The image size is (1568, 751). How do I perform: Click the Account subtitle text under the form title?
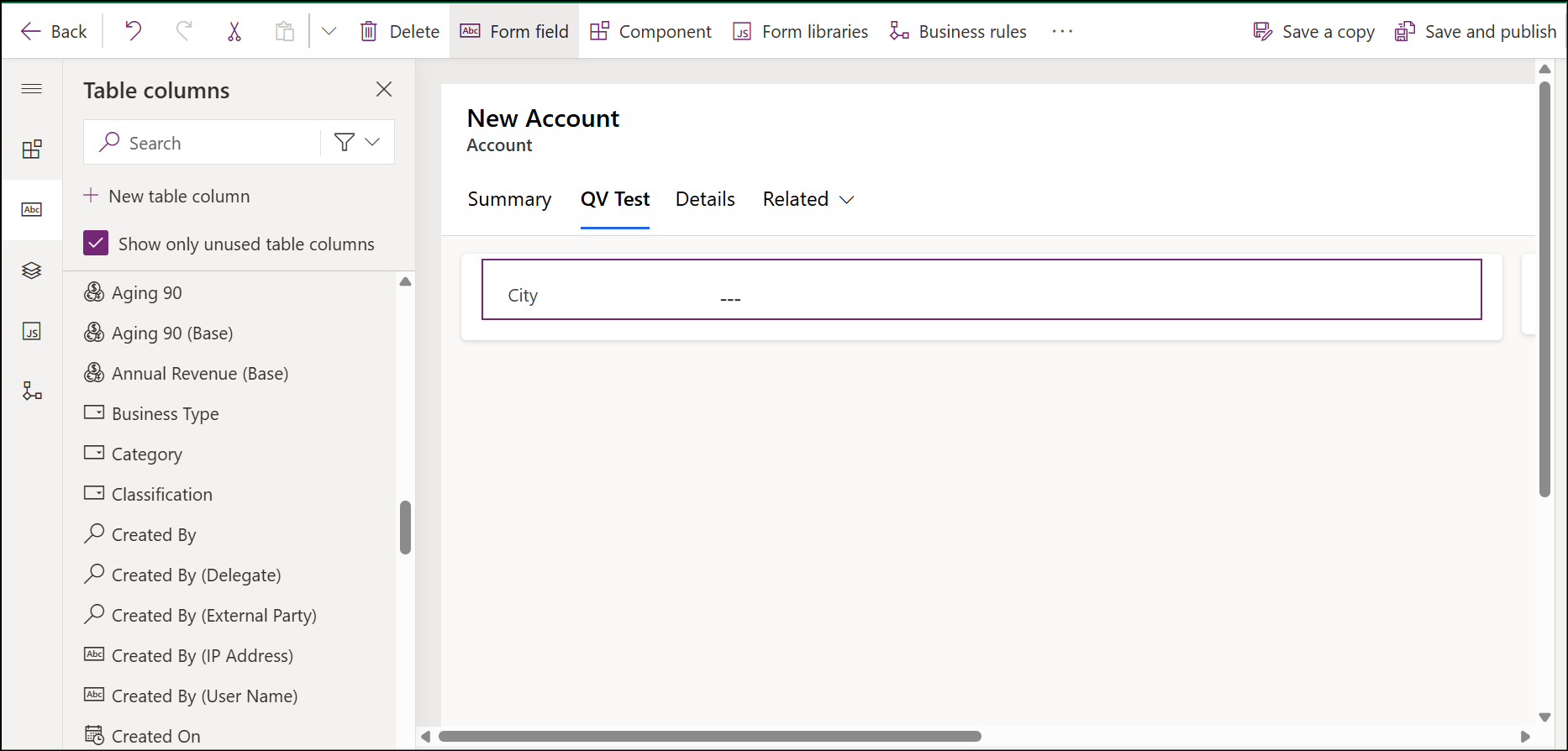(499, 145)
